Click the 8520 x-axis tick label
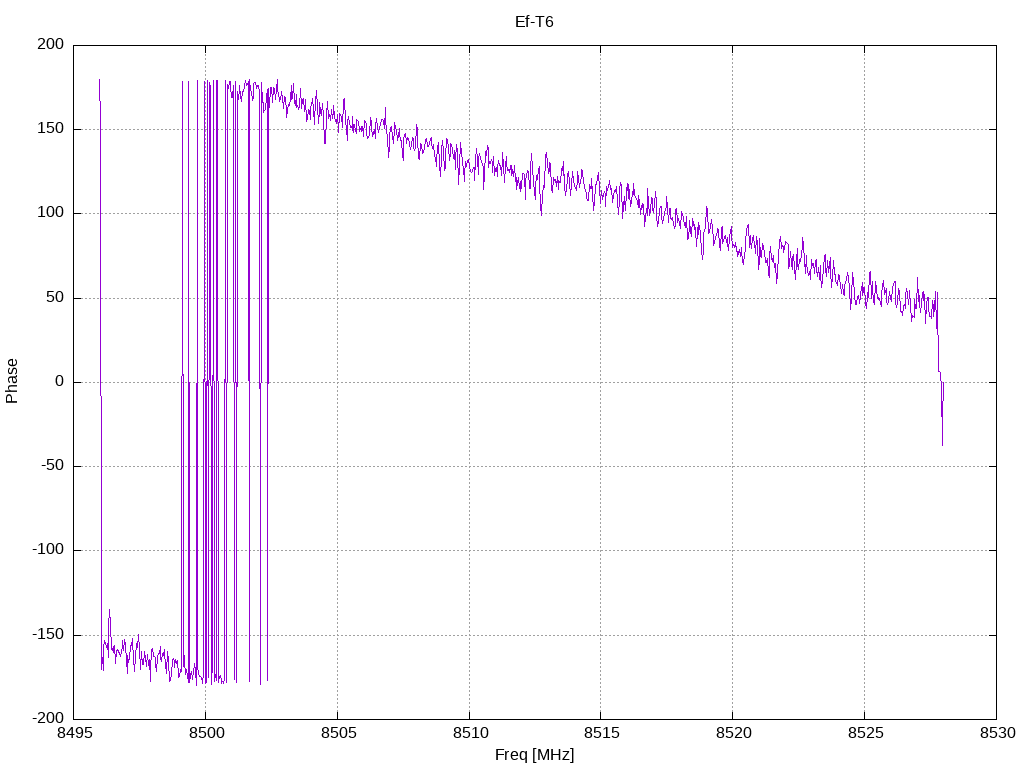 [733, 733]
